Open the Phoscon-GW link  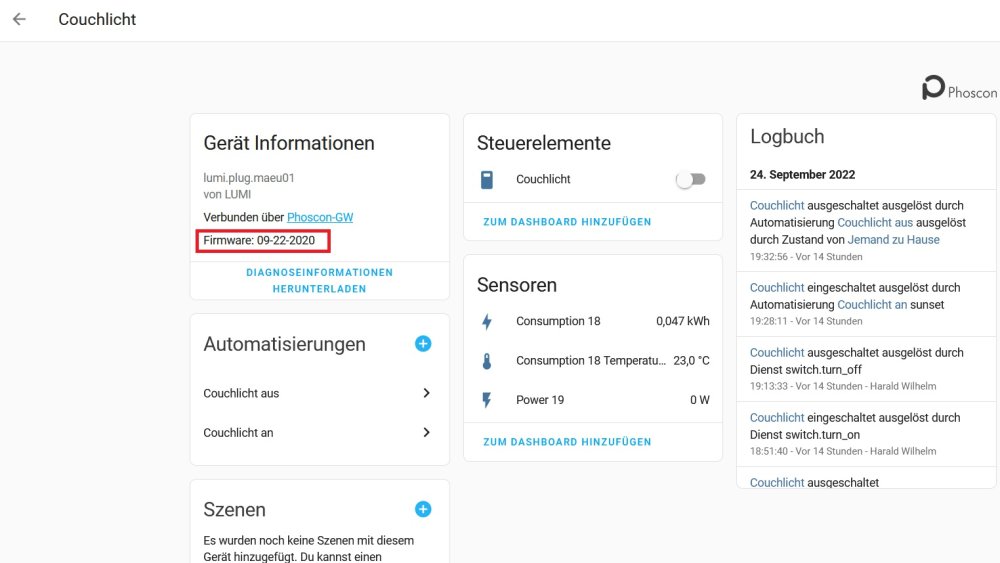320,217
